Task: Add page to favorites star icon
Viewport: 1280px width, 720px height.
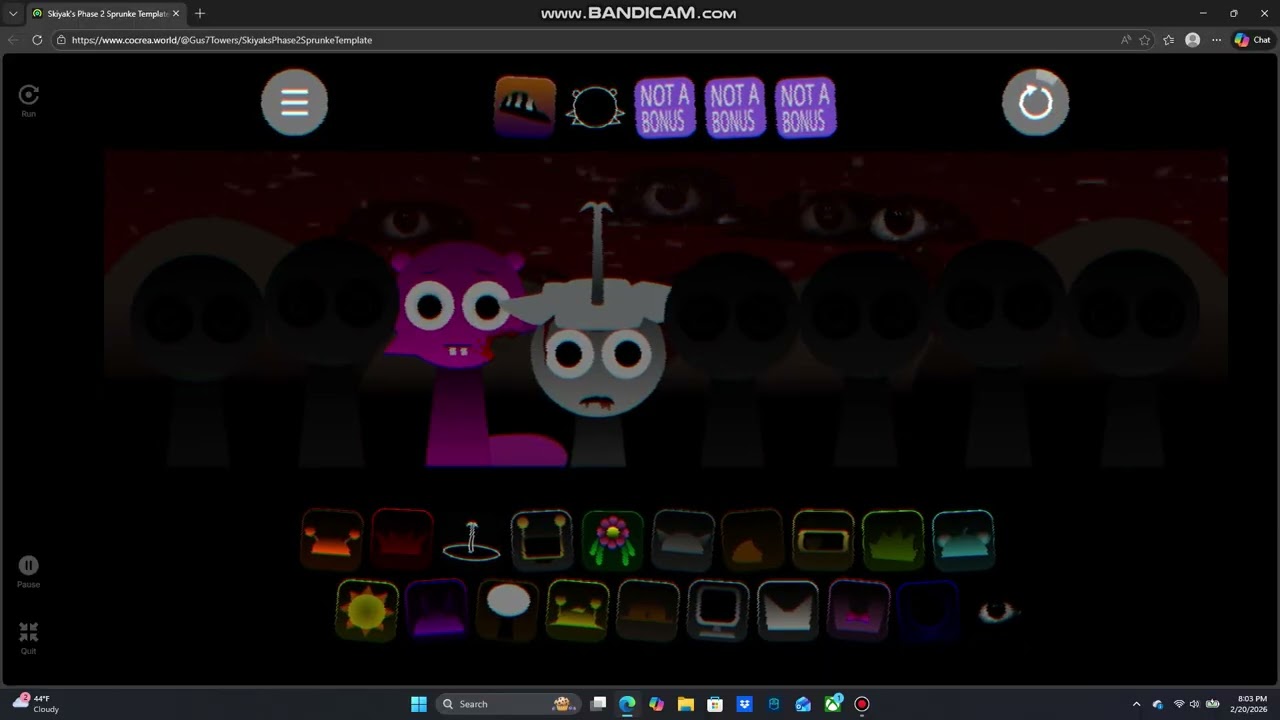Action: coord(1145,40)
